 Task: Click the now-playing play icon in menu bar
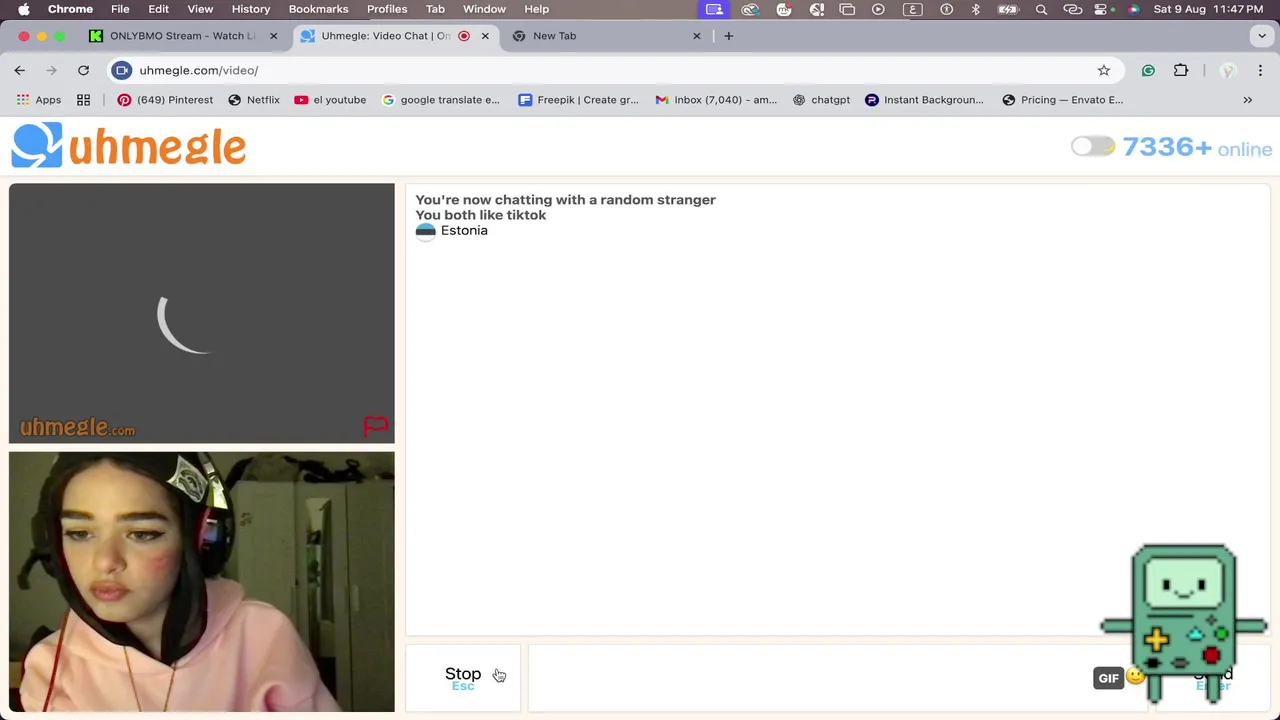[878, 9]
